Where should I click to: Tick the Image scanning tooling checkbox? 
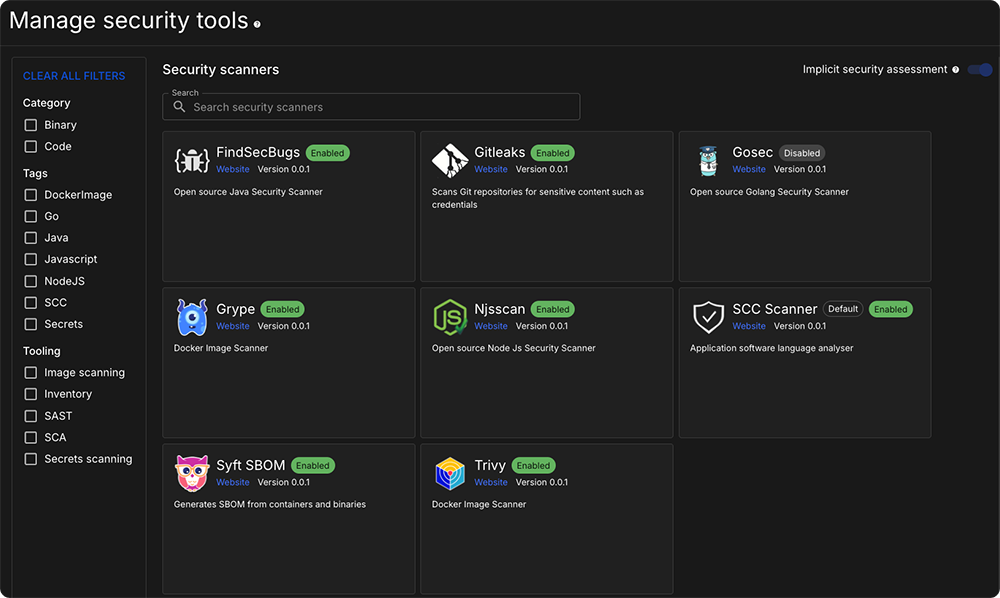tap(31, 372)
